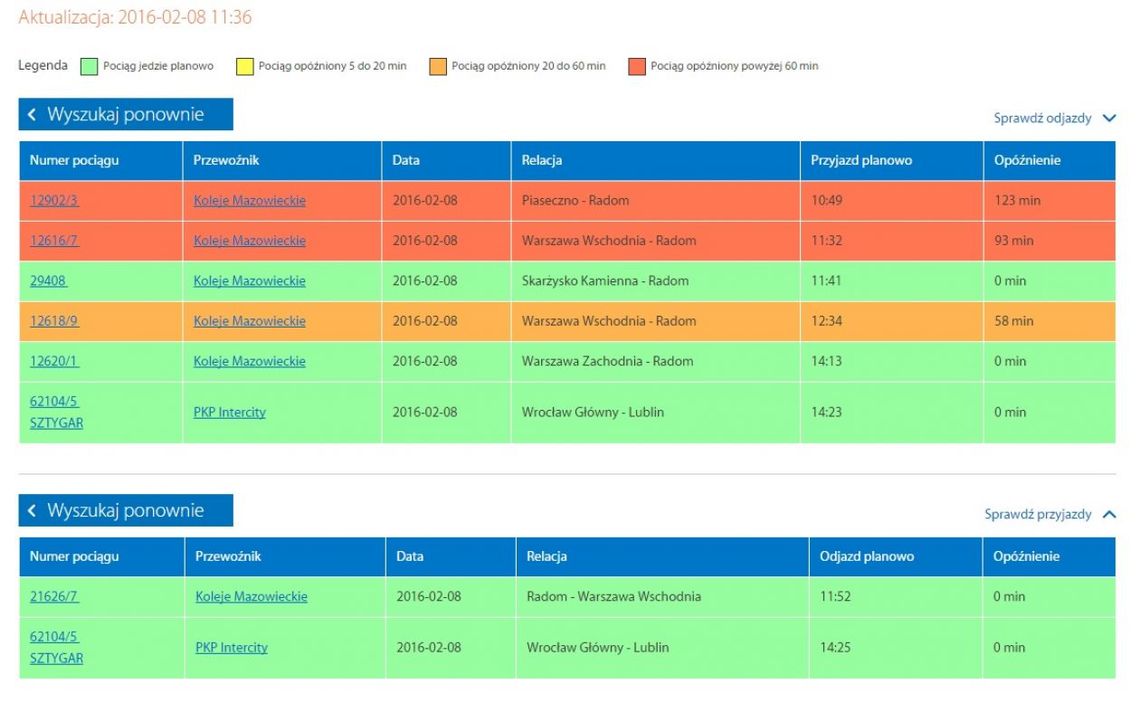Click the yellow 5 to 20 min delay swatch

pyautogui.click(x=244, y=67)
